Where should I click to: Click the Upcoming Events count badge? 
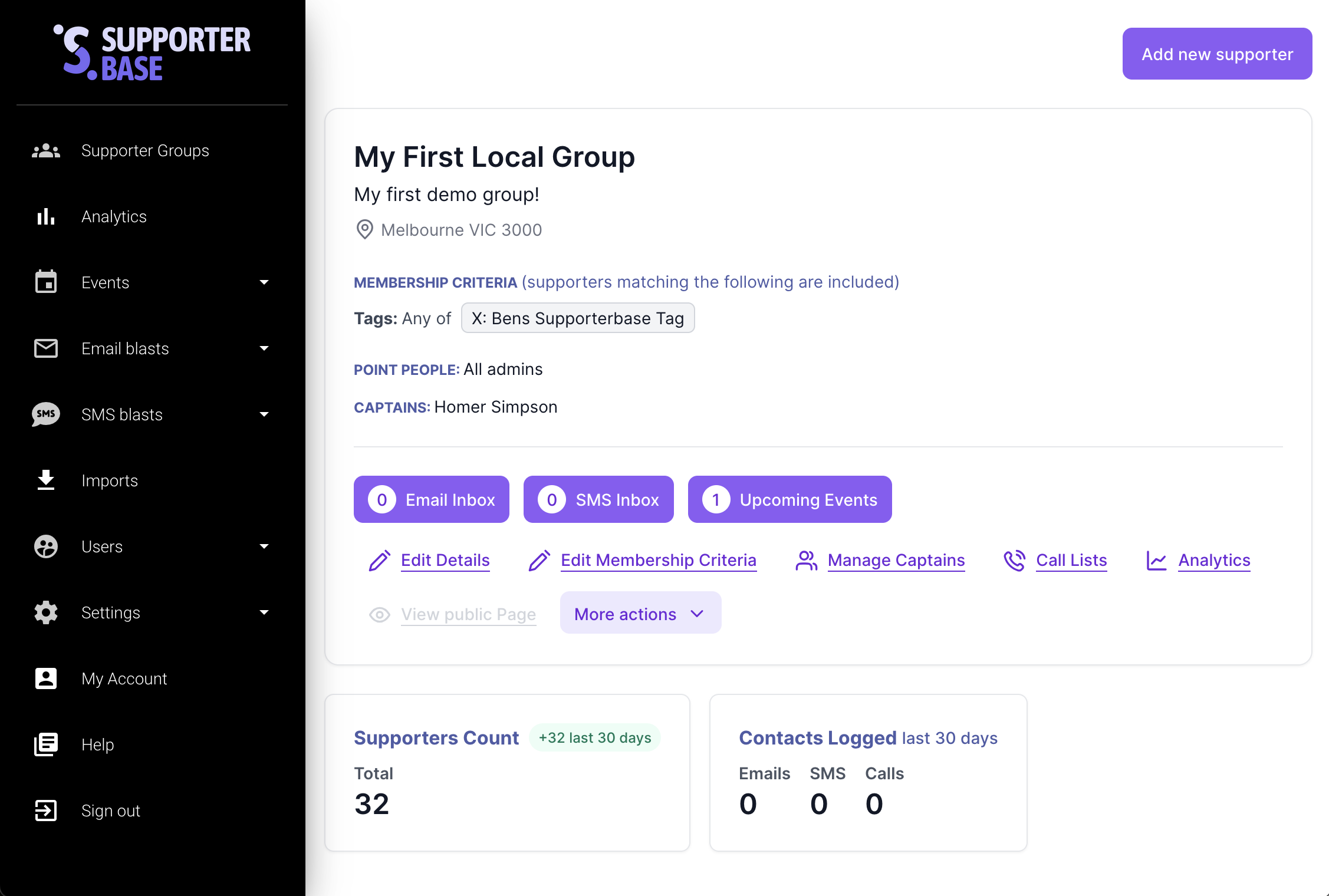tap(716, 500)
